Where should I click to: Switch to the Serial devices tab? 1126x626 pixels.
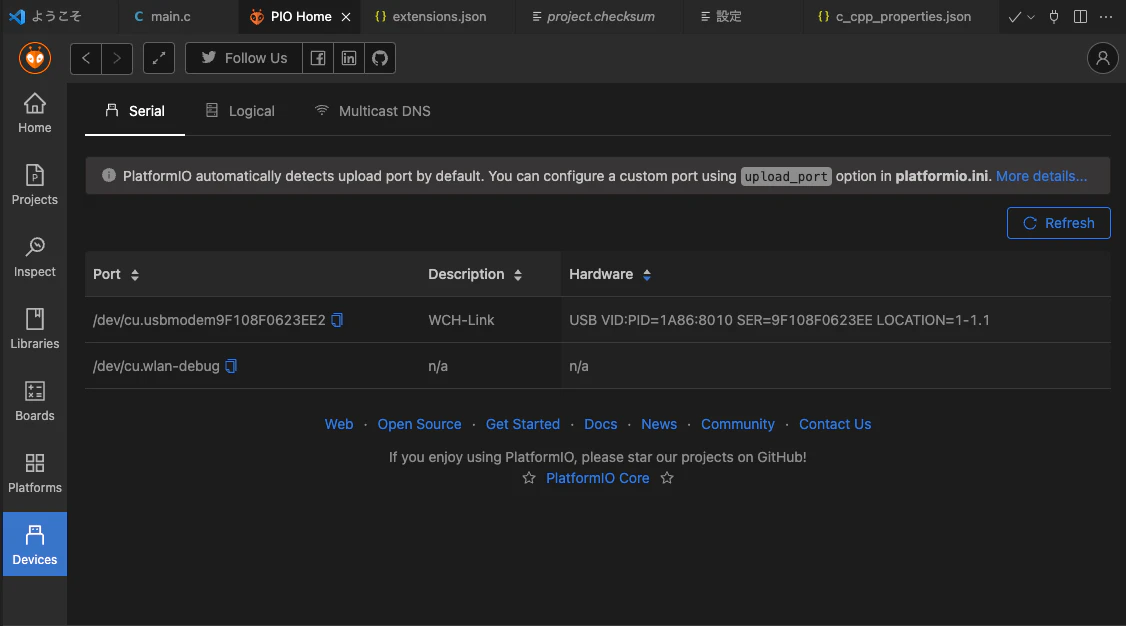coord(135,111)
